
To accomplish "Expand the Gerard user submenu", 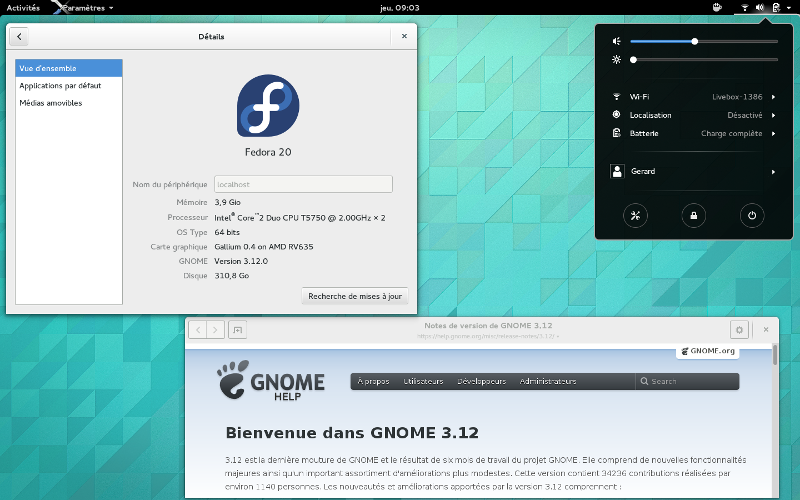I will pyautogui.click(x=694, y=171).
